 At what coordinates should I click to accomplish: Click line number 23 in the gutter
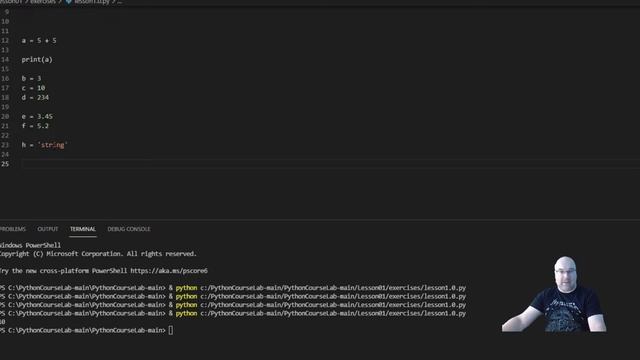coord(5,145)
